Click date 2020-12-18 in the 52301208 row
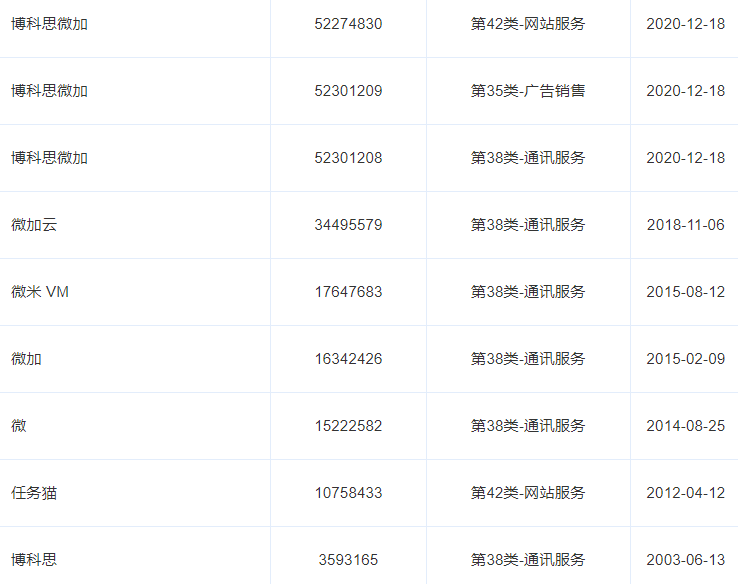Viewport: 738px width, 584px height. pyautogui.click(x=686, y=158)
